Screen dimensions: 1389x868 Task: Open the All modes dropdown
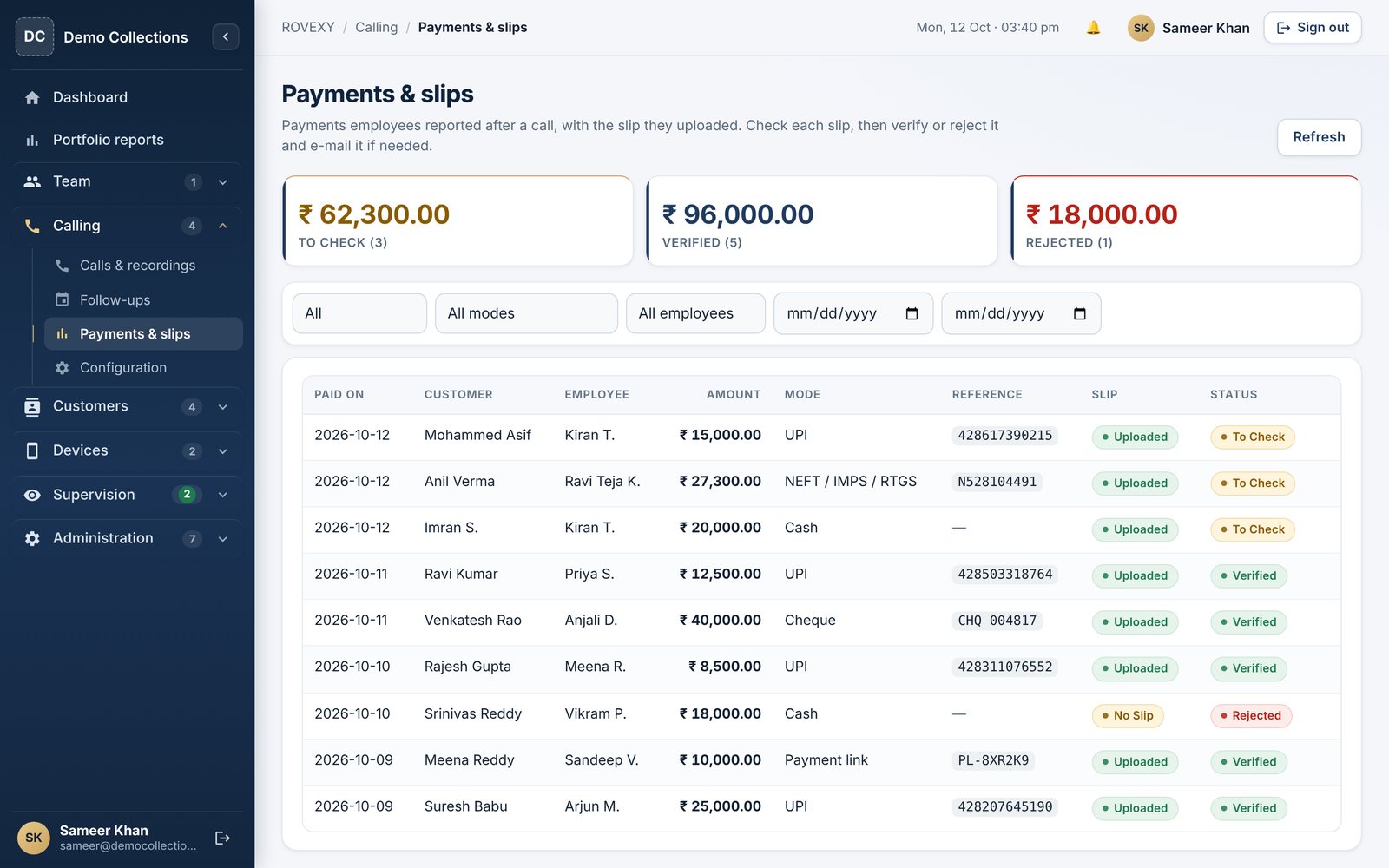click(526, 313)
